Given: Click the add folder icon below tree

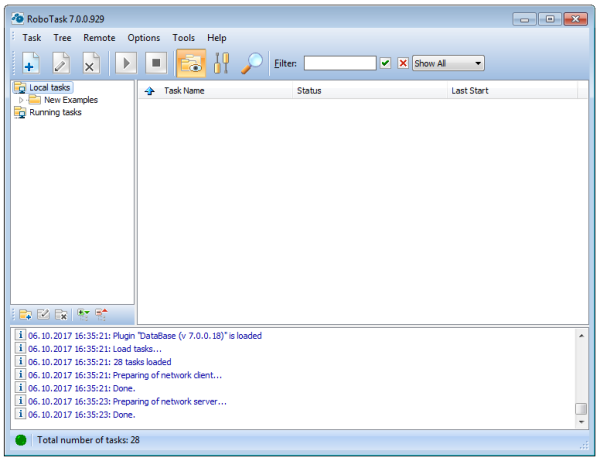Looking at the screenshot, I should [24, 314].
